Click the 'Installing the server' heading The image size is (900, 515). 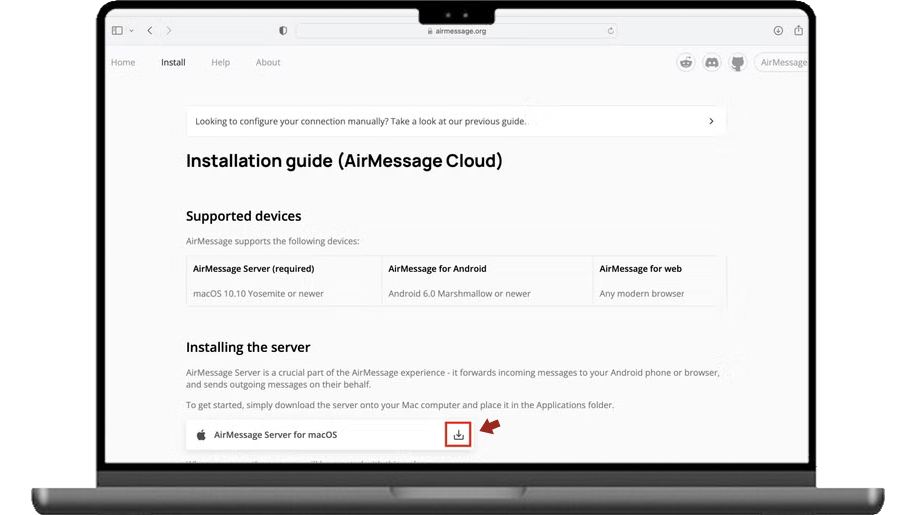tap(248, 347)
